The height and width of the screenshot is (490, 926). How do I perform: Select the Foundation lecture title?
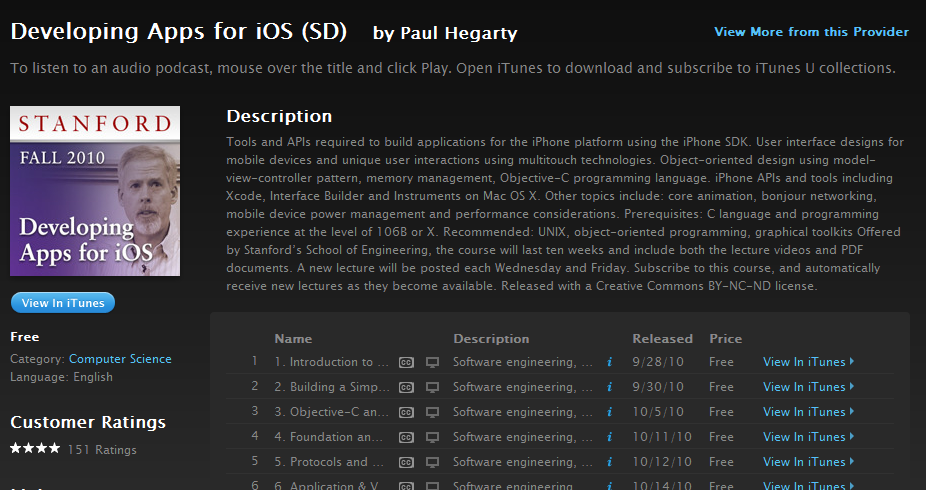click(331, 437)
